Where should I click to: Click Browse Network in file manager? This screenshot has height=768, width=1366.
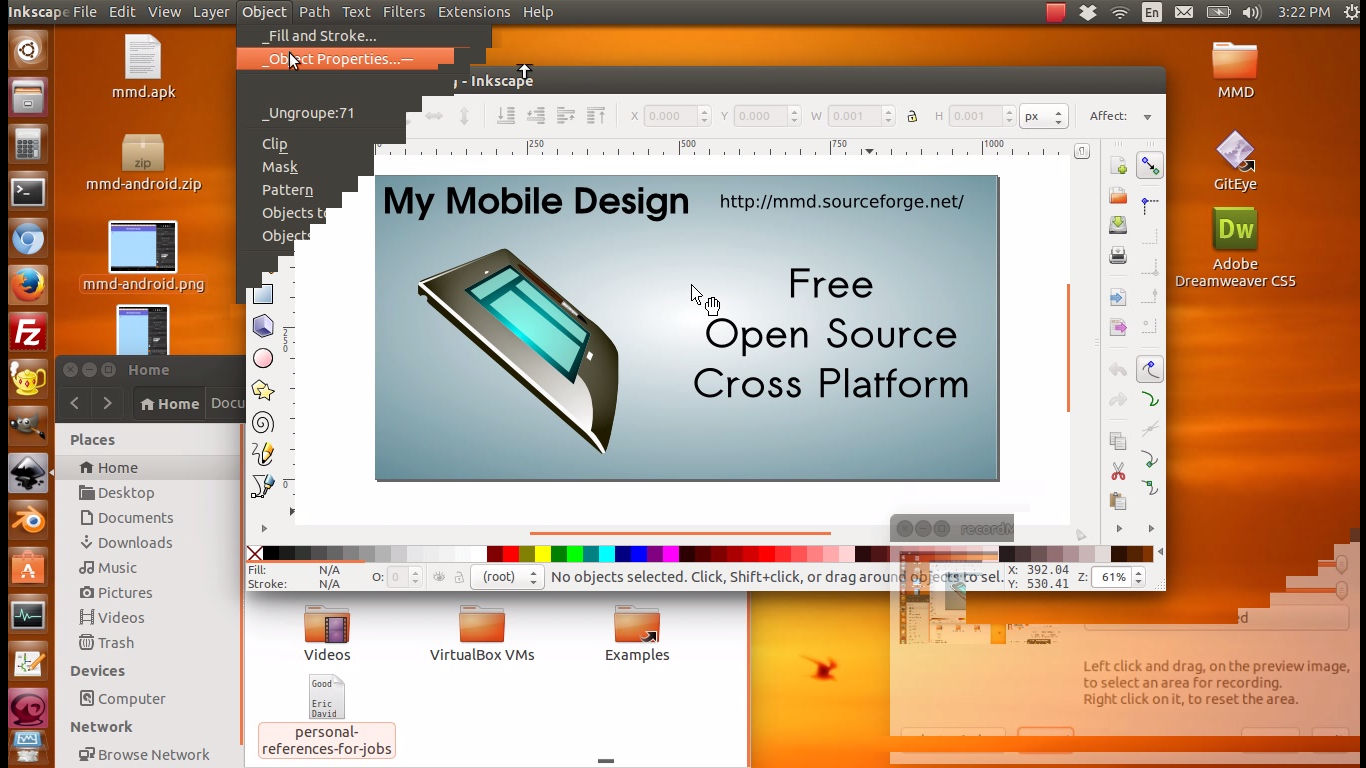click(153, 755)
